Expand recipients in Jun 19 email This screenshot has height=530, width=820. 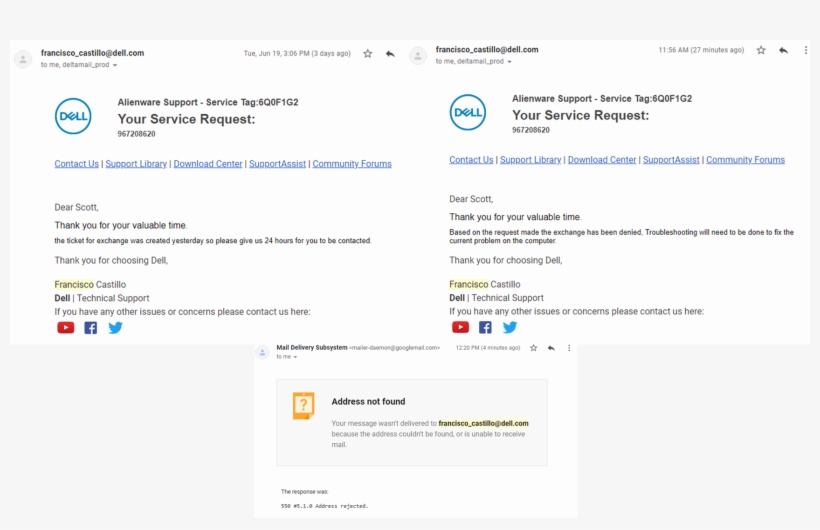pyautogui.click(x=115, y=65)
